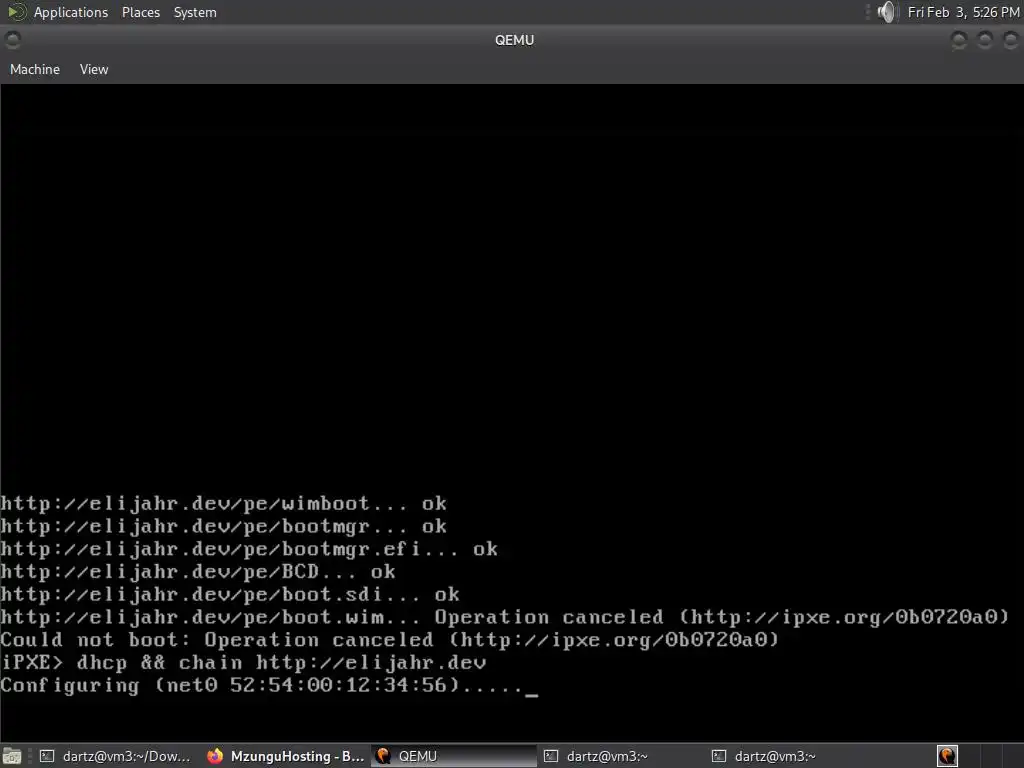Image resolution: width=1024 pixels, height=768 pixels.
Task: Close the QEMU window
Action: (1010, 40)
